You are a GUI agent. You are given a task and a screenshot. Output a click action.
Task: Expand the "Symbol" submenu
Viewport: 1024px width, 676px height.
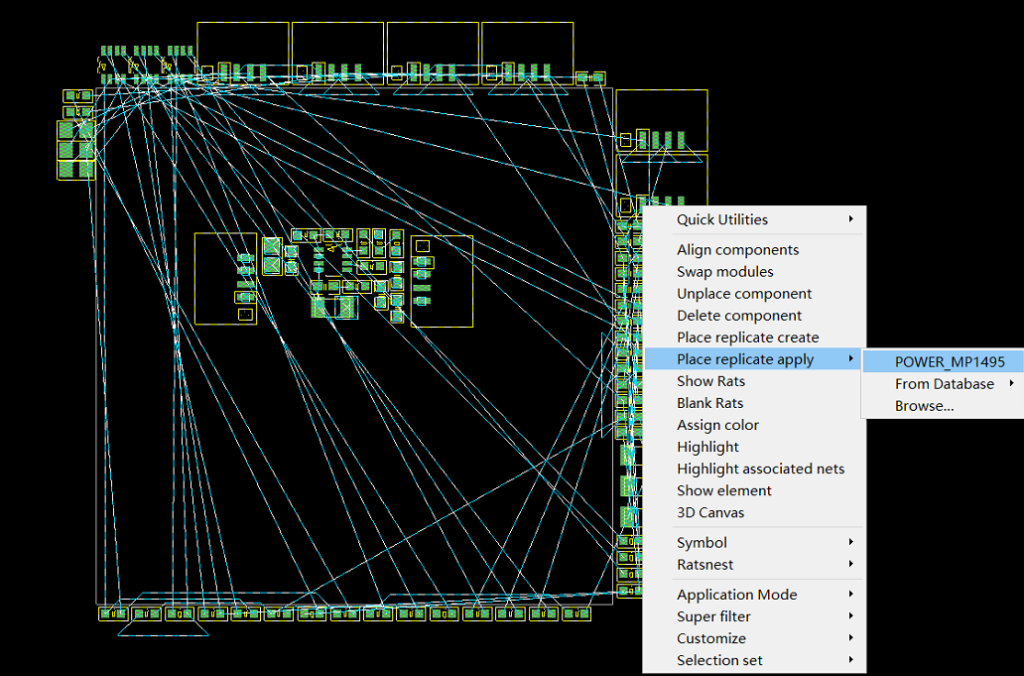701,542
